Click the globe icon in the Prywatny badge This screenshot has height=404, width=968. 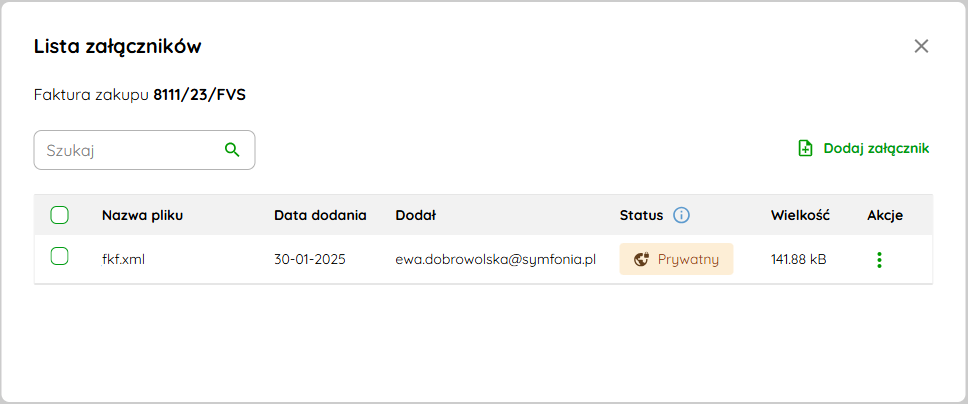pos(642,259)
